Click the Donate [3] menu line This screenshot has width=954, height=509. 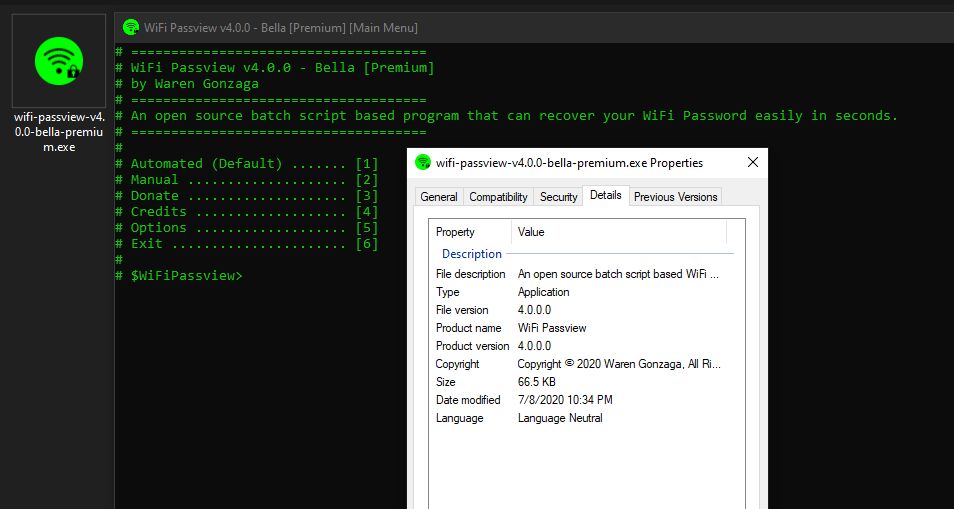(246, 196)
